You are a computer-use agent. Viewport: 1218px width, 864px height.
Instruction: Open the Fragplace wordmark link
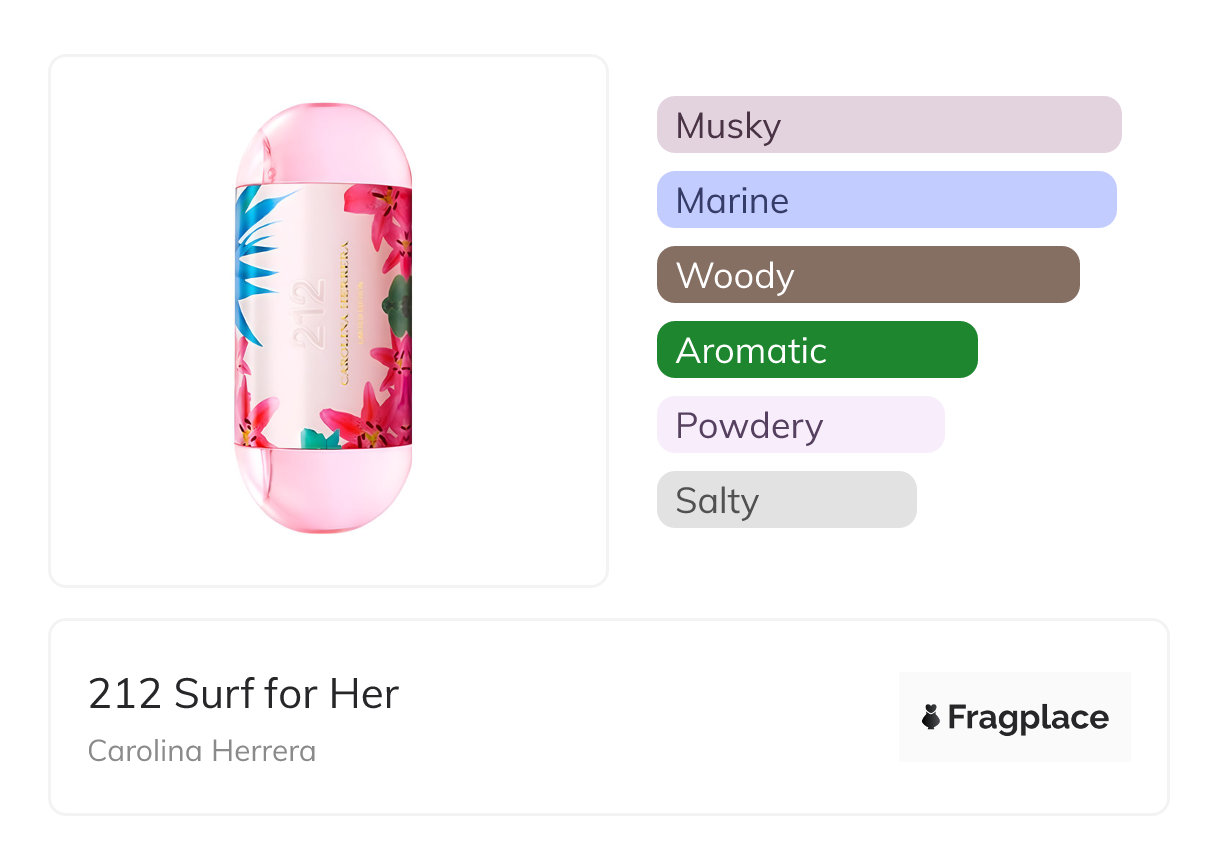tap(1028, 717)
